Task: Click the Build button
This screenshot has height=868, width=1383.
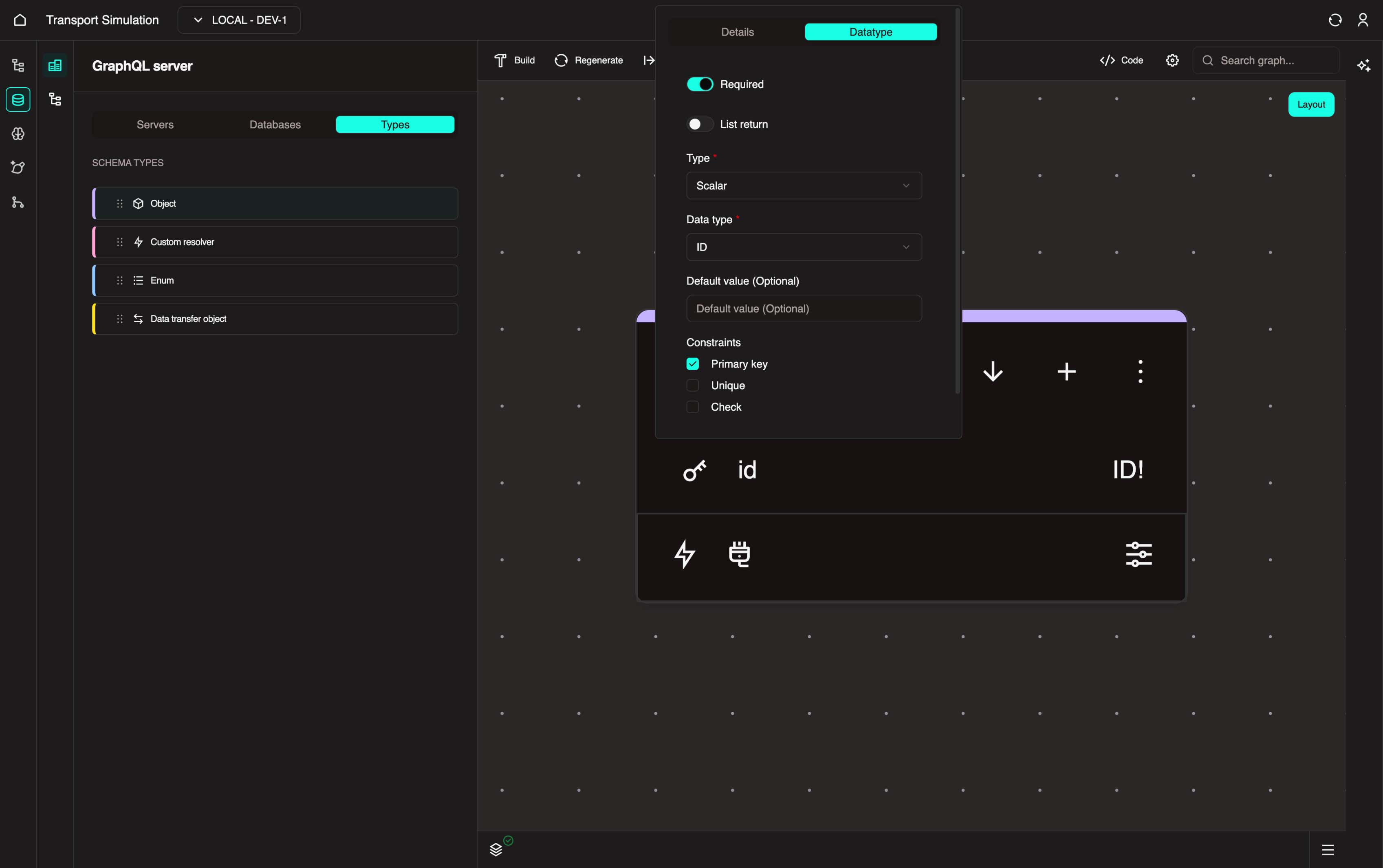Action: [x=515, y=60]
